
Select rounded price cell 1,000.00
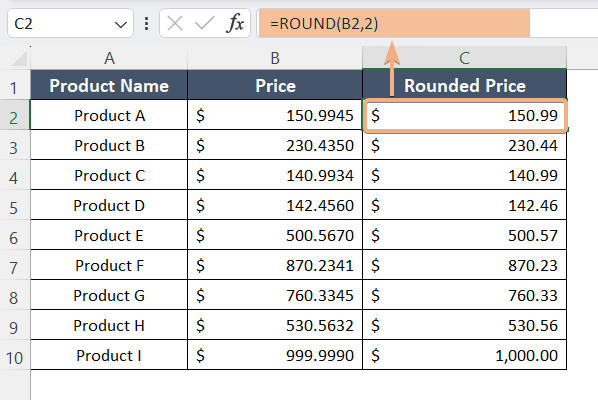click(465, 355)
